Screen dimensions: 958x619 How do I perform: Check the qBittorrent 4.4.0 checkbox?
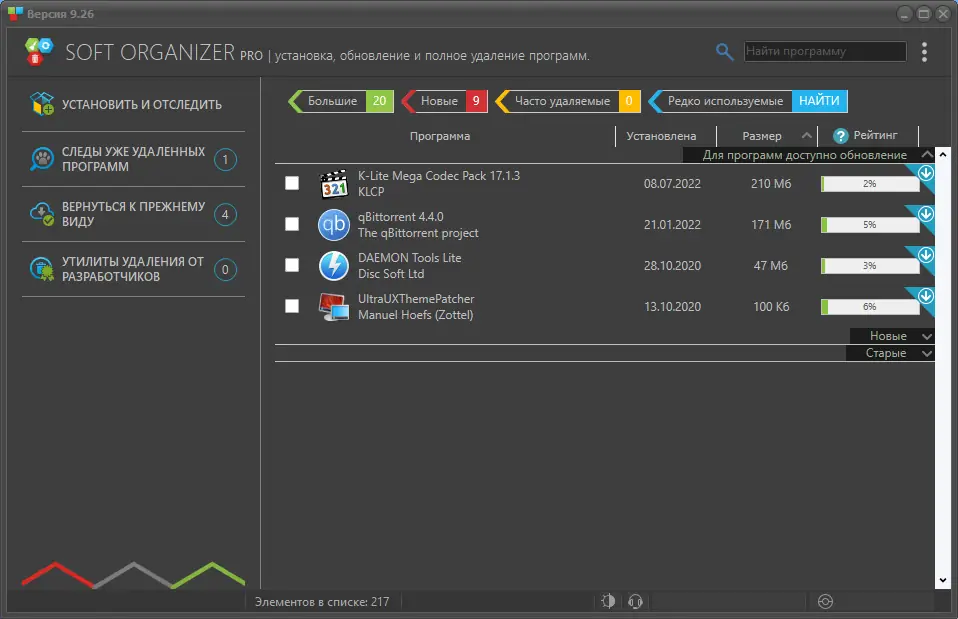(x=292, y=224)
